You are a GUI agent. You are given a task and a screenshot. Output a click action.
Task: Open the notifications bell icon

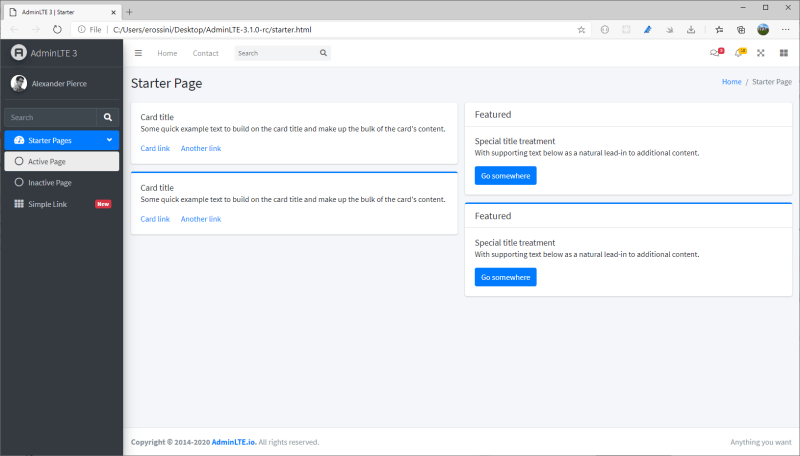[740, 53]
